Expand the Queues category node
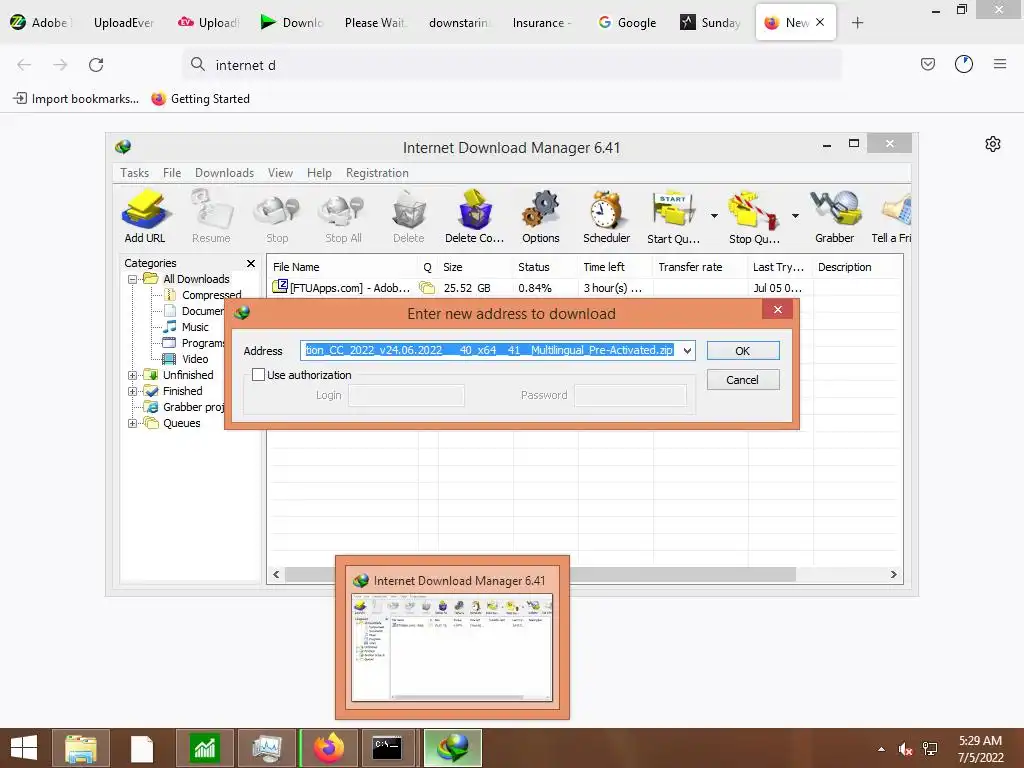 point(133,423)
